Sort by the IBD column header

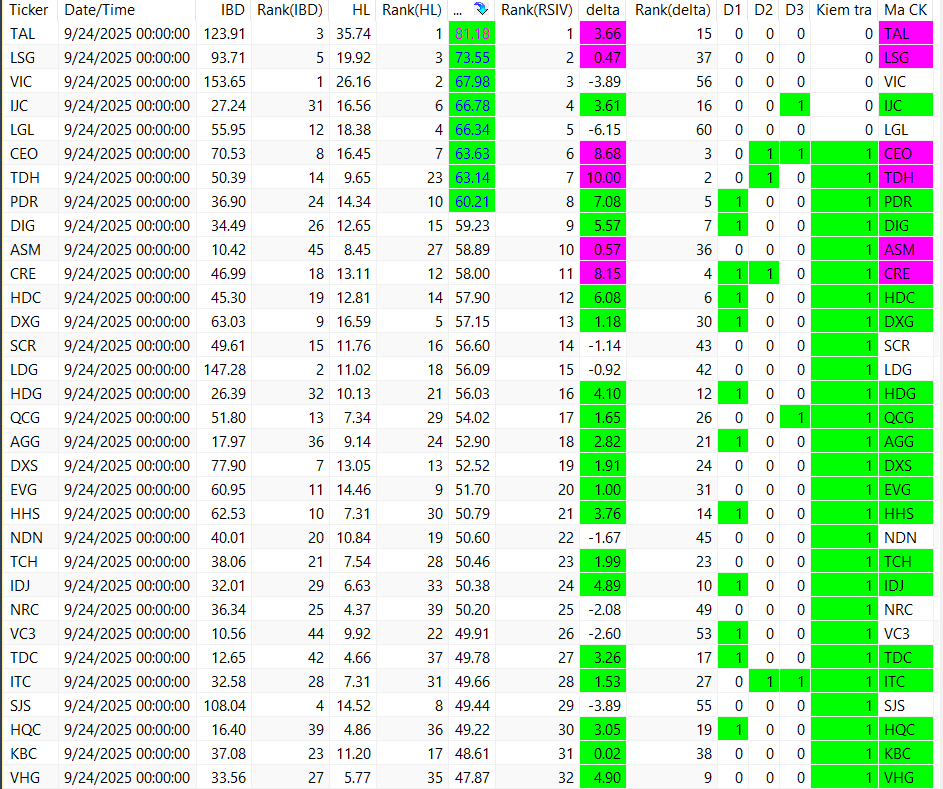(x=233, y=10)
